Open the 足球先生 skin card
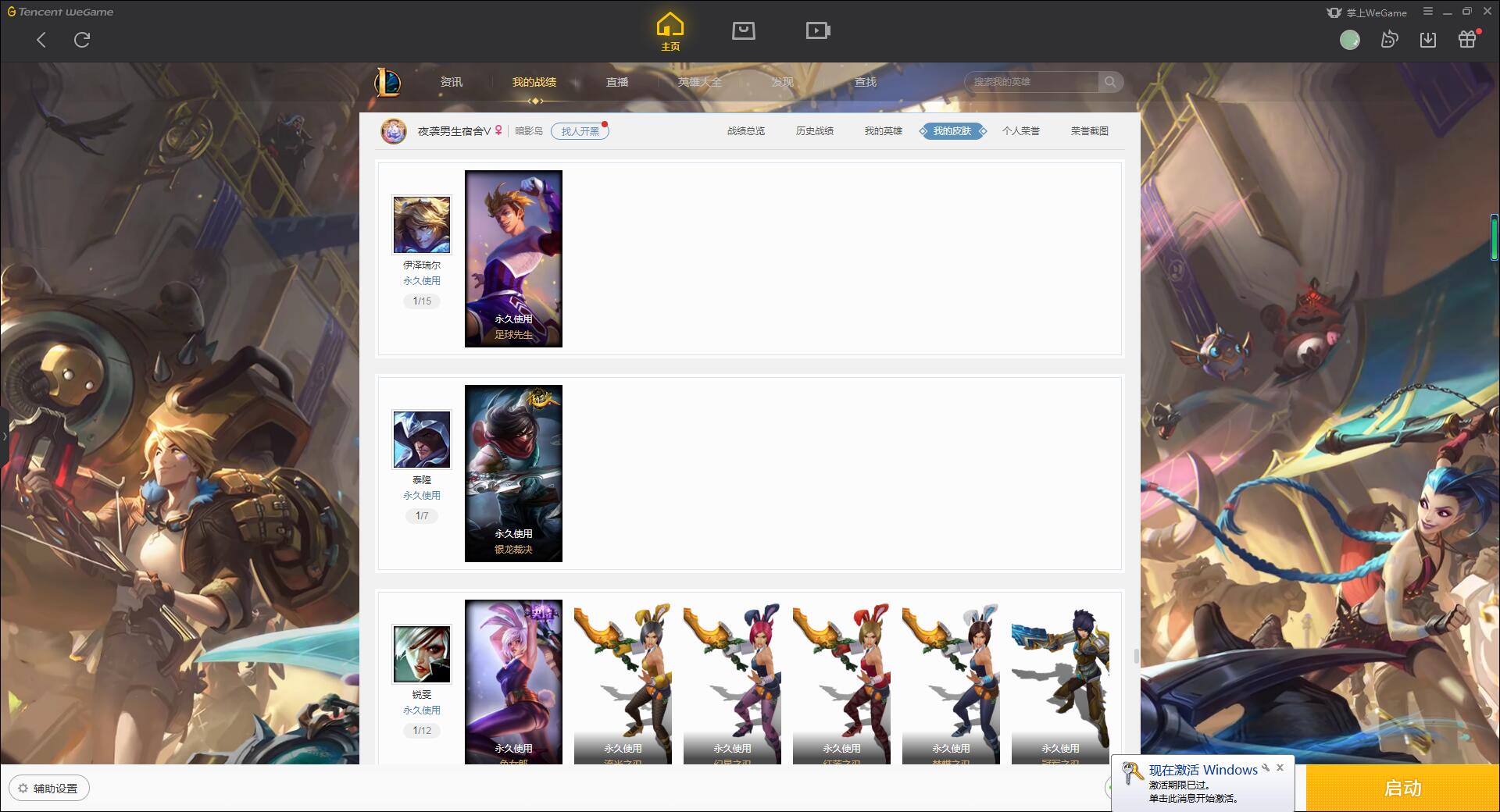The height and width of the screenshot is (812, 1500). click(513, 258)
